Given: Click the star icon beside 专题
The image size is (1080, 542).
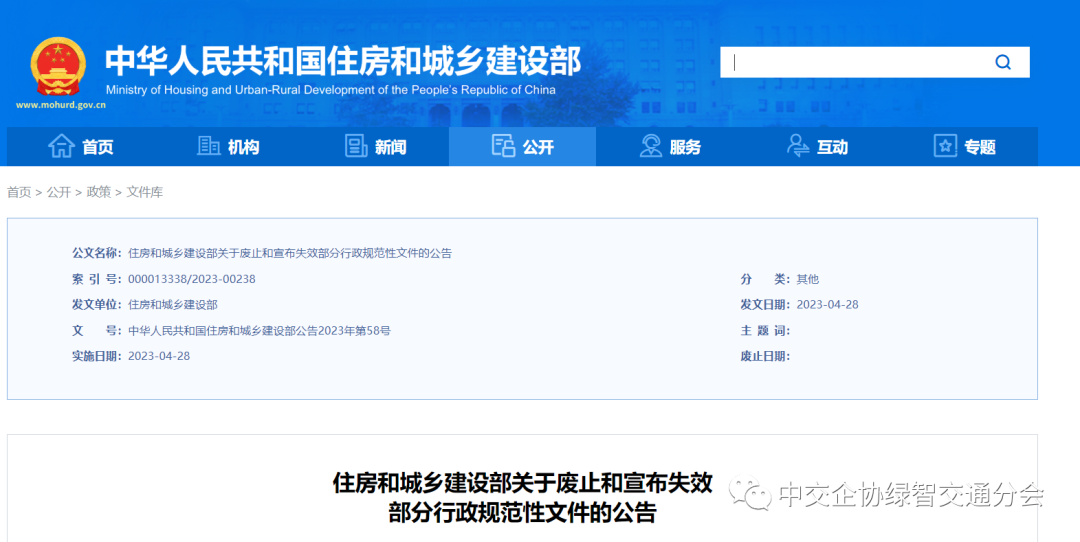Looking at the screenshot, I should pos(945,146).
